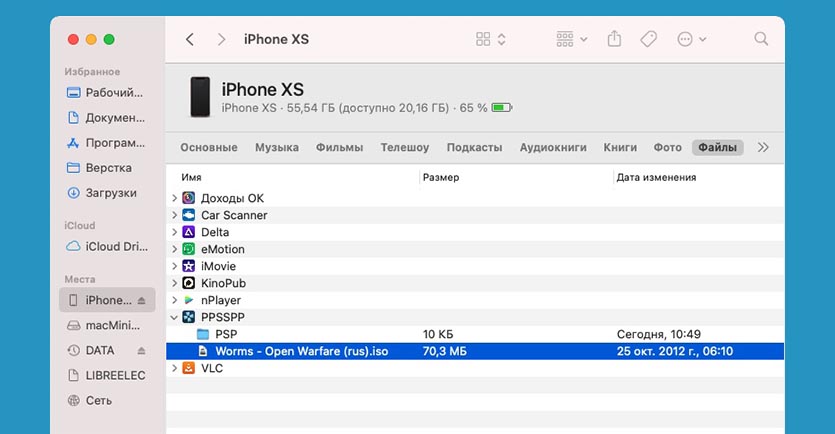Expand the Доходы ОК app folder
835x434 pixels.
(174, 198)
